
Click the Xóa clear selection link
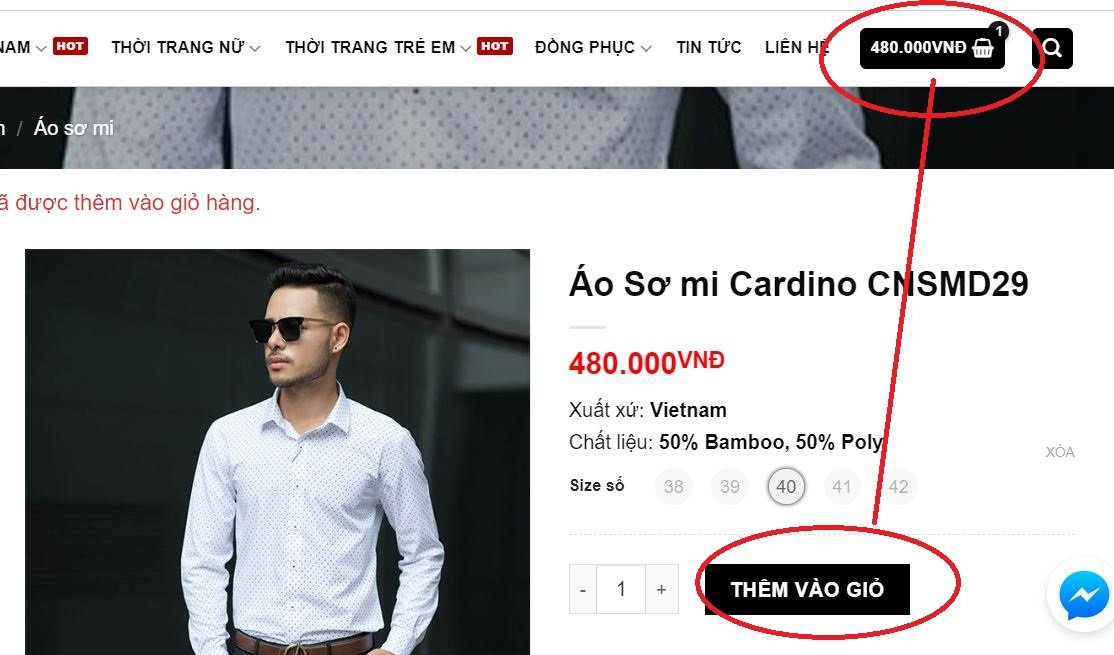click(x=1059, y=452)
